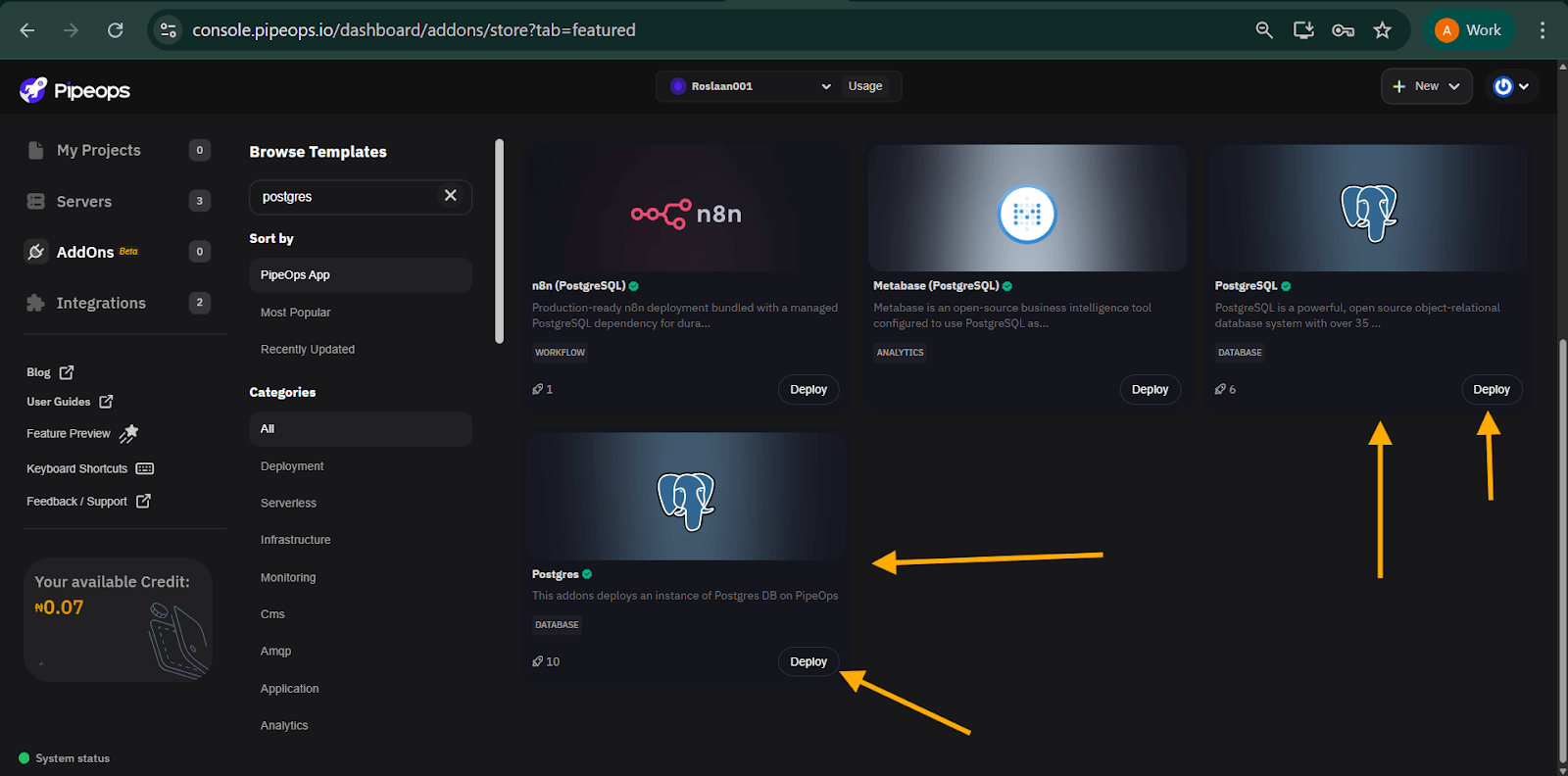This screenshot has height=776, width=1568.
Task: Reload the page with the refresh icon
Action: (115, 30)
